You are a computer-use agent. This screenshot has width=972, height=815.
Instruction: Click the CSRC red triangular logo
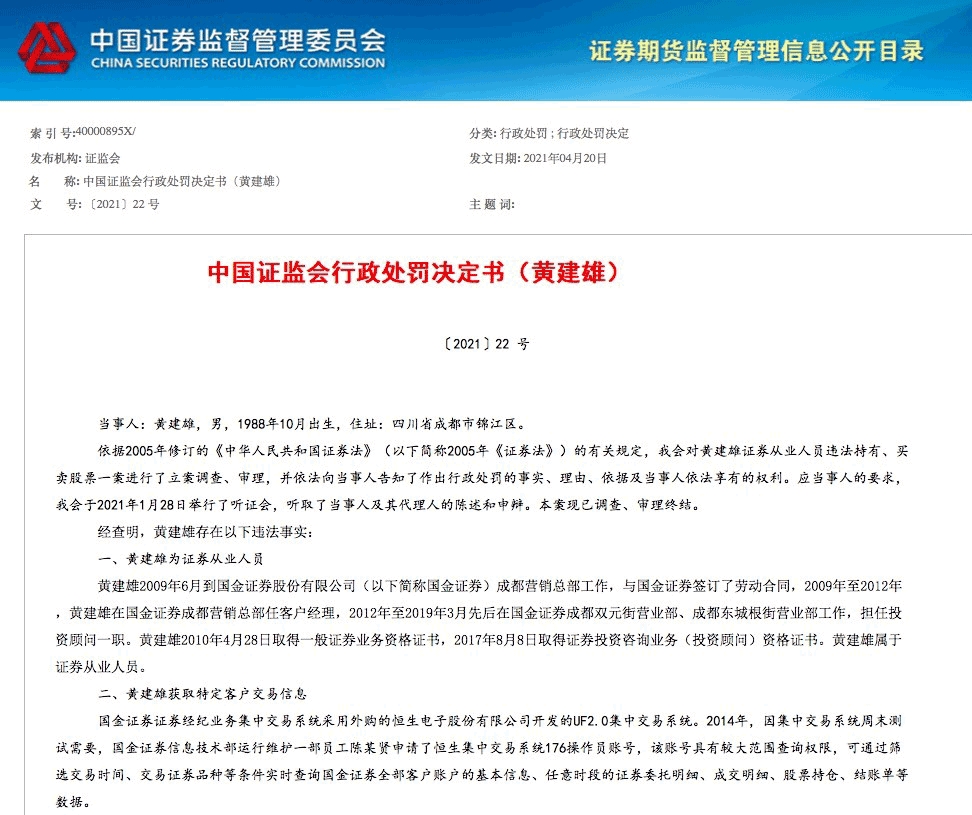pyautogui.click(x=48, y=48)
